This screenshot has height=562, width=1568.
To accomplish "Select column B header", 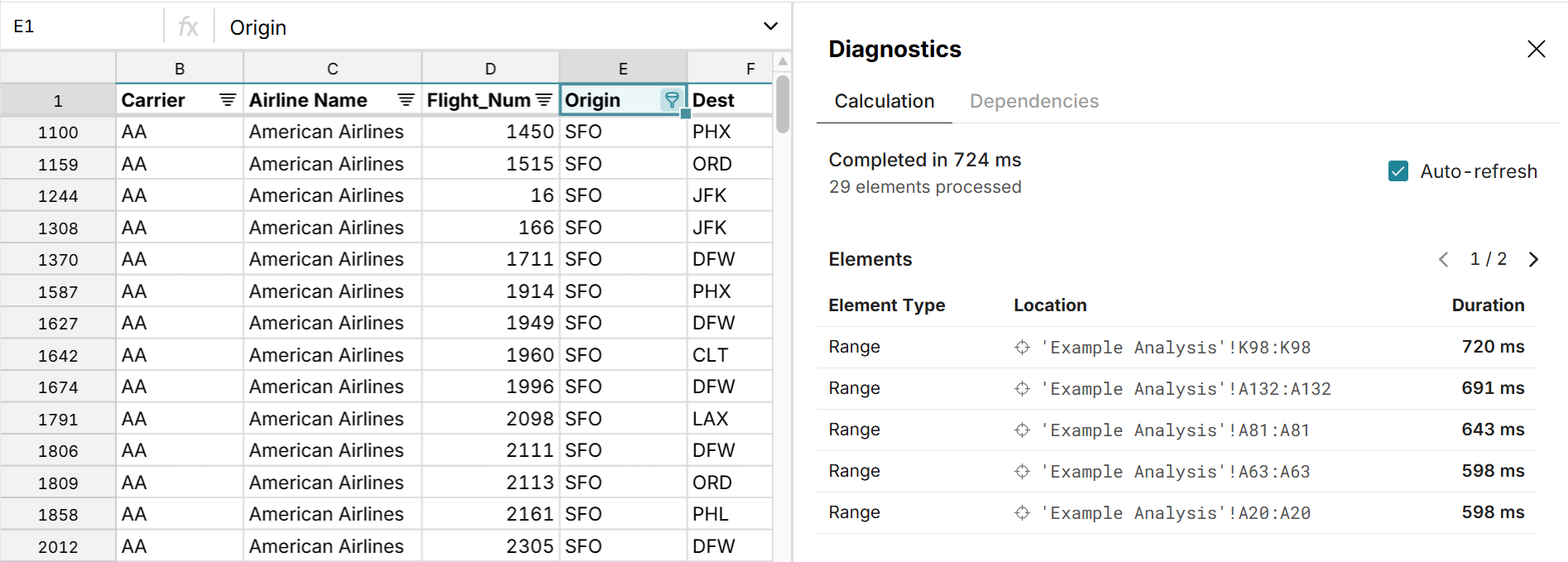I will coord(180,69).
